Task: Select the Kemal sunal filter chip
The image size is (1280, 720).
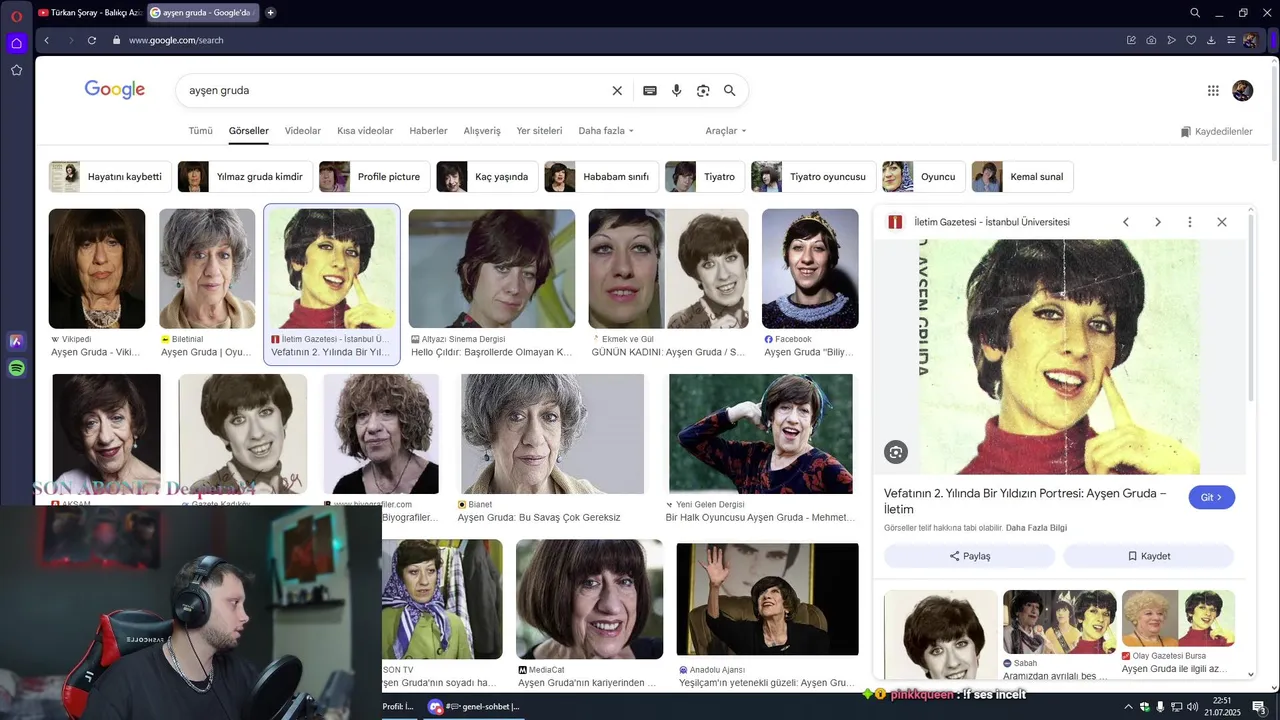Action: [1022, 177]
